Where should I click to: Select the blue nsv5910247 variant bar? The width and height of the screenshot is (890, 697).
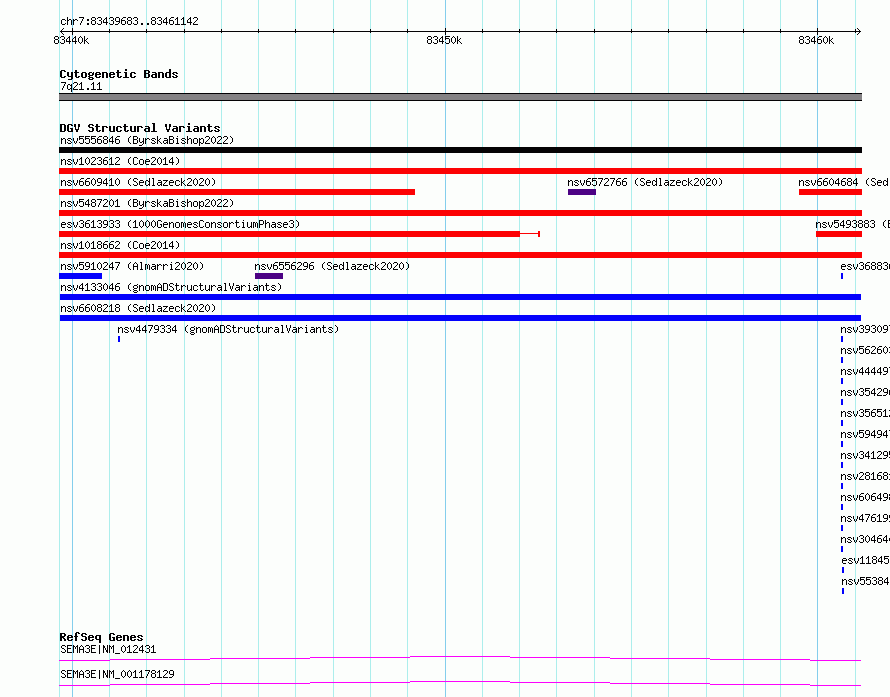click(81, 276)
